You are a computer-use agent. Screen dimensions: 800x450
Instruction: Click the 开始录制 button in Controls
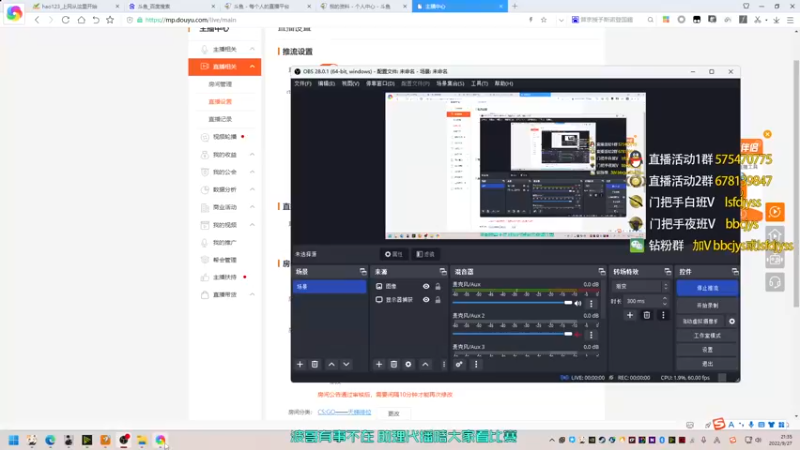coord(707,306)
